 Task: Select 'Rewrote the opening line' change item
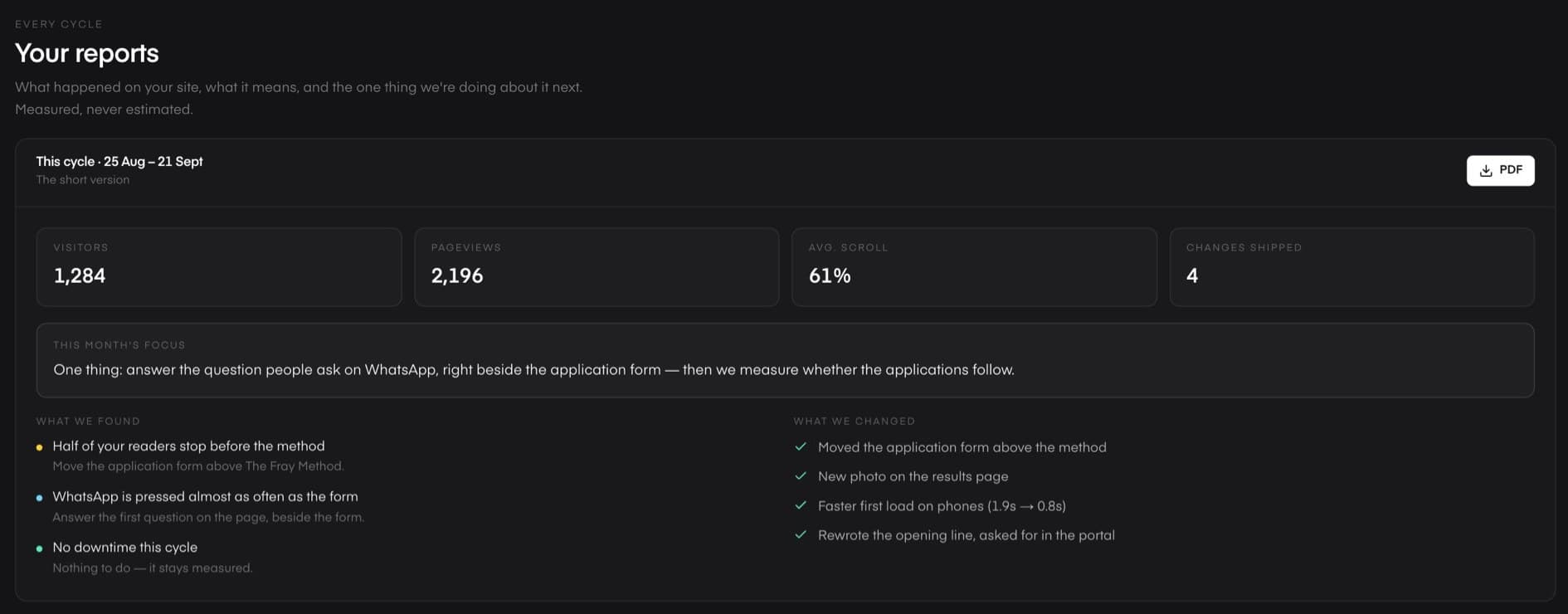tap(967, 535)
